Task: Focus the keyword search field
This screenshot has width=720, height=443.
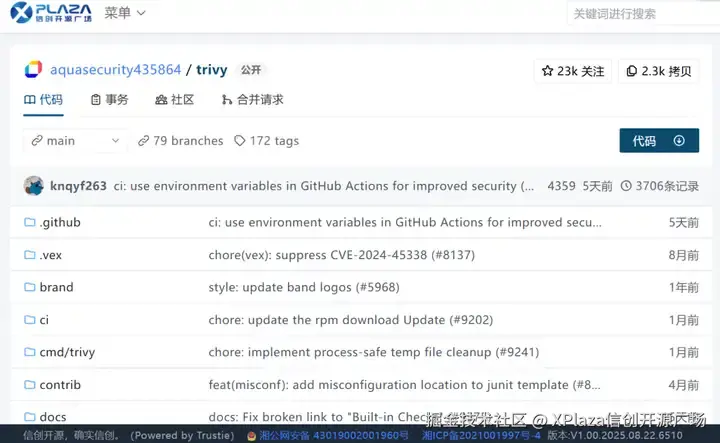Action: [644, 14]
